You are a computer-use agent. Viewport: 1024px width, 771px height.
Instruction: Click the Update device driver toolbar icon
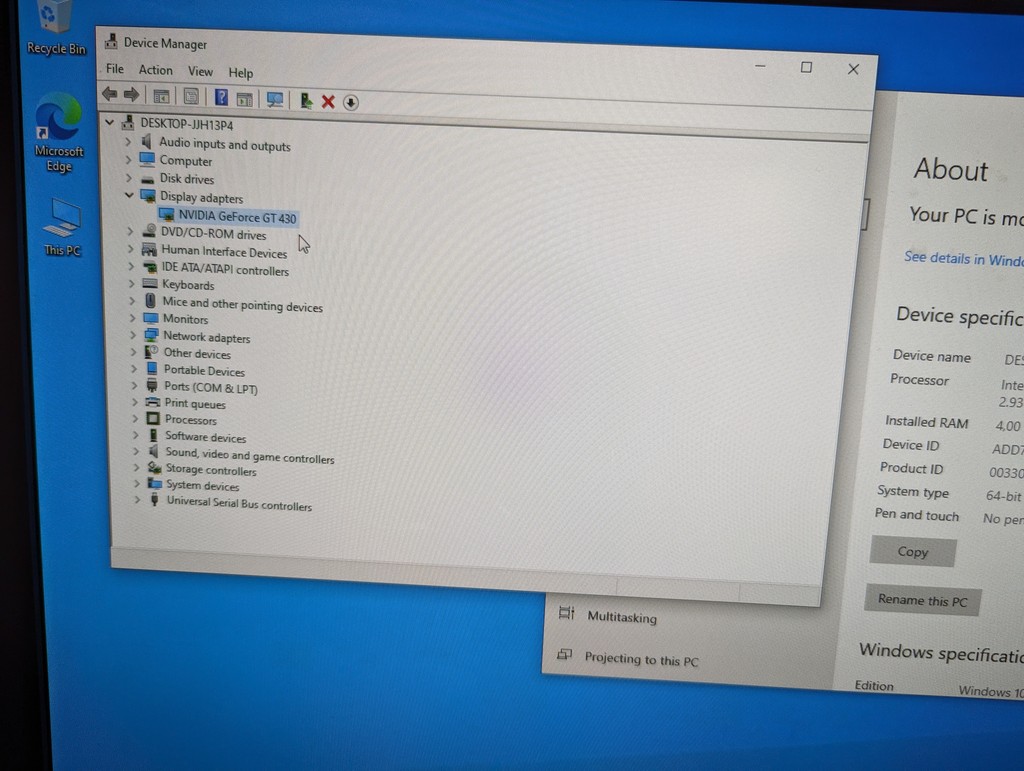pyautogui.click(x=306, y=101)
